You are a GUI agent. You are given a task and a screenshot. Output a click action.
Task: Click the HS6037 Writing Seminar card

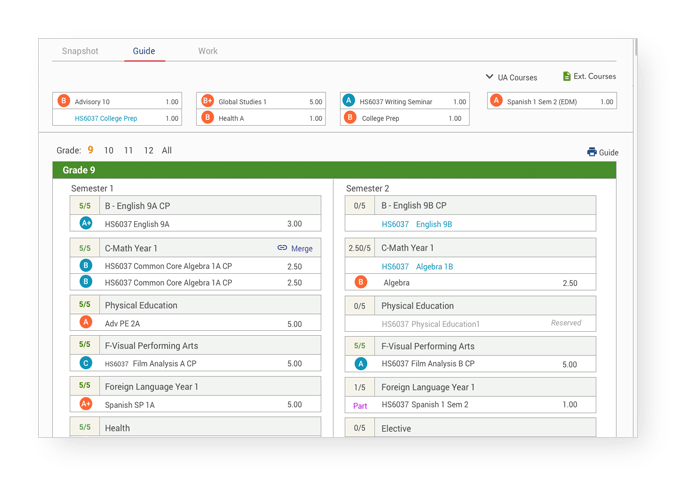[x=404, y=101]
